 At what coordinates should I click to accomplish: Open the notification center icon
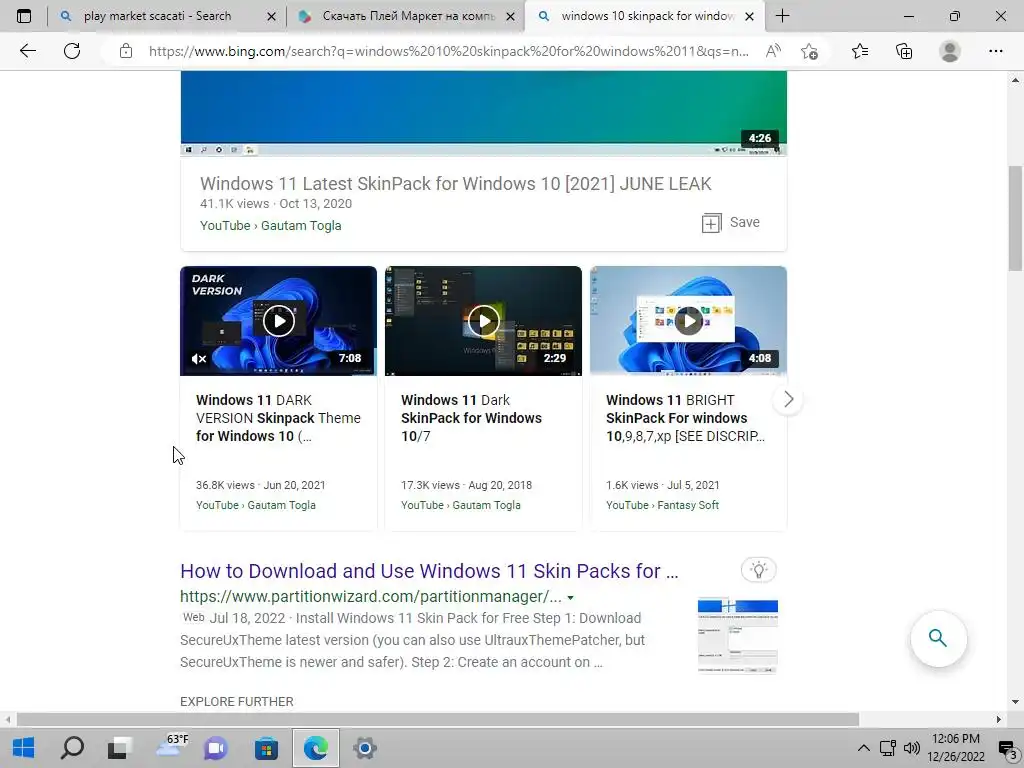pos(1007,749)
